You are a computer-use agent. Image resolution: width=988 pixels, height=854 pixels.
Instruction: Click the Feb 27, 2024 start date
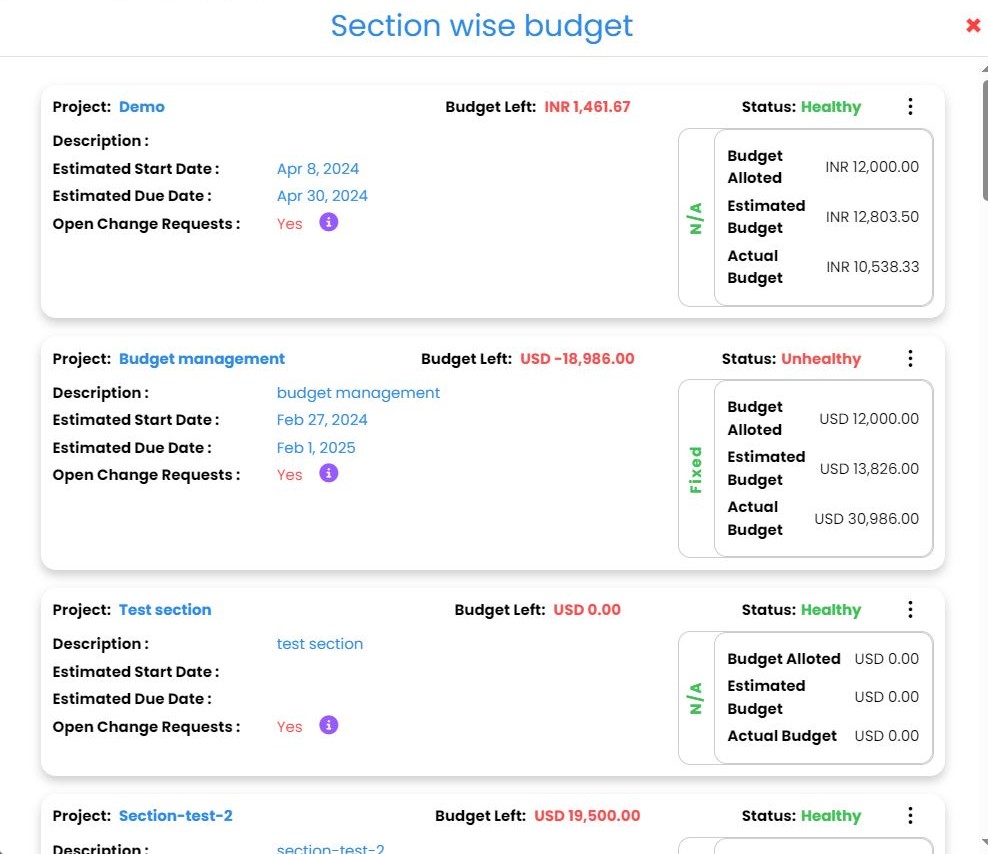coord(322,420)
